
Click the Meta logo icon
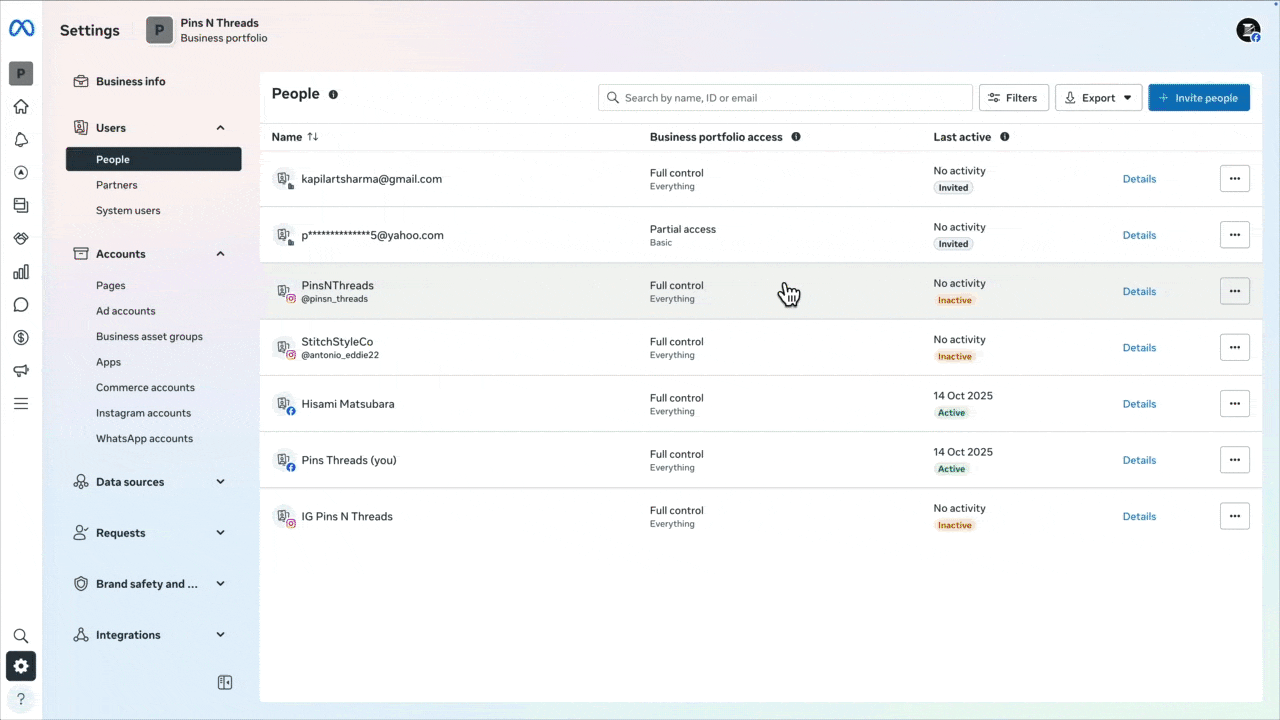[21, 29]
